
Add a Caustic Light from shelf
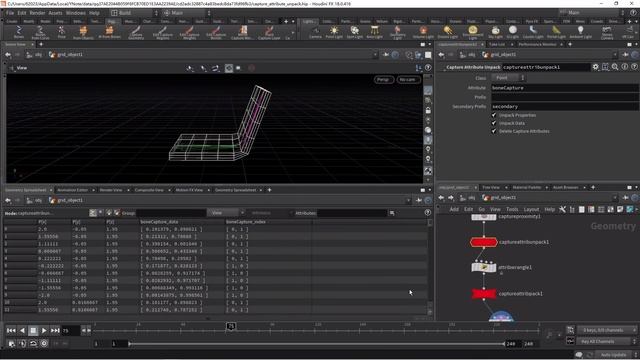pos(533,32)
